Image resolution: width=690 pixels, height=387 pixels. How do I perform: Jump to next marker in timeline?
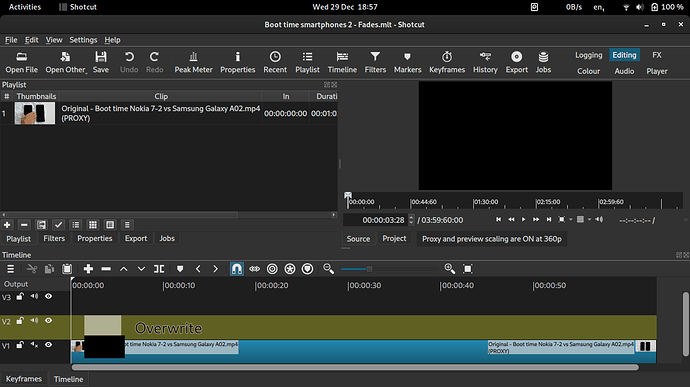pos(215,269)
